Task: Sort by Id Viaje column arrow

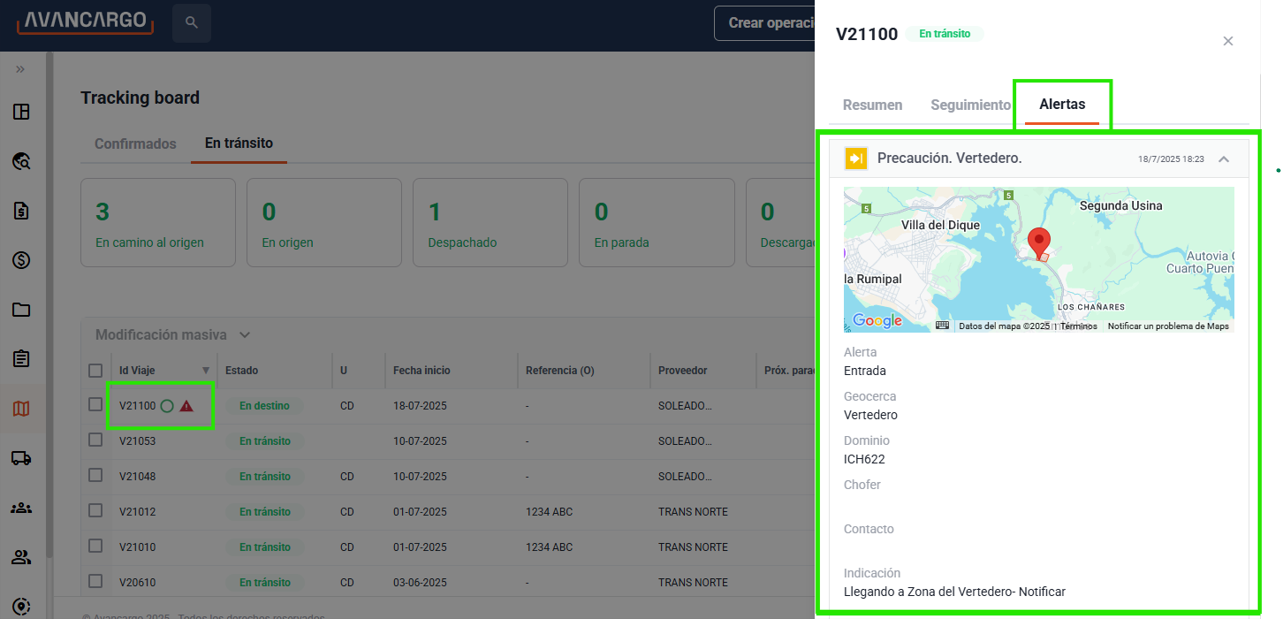Action: pyautogui.click(x=206, y=371)
